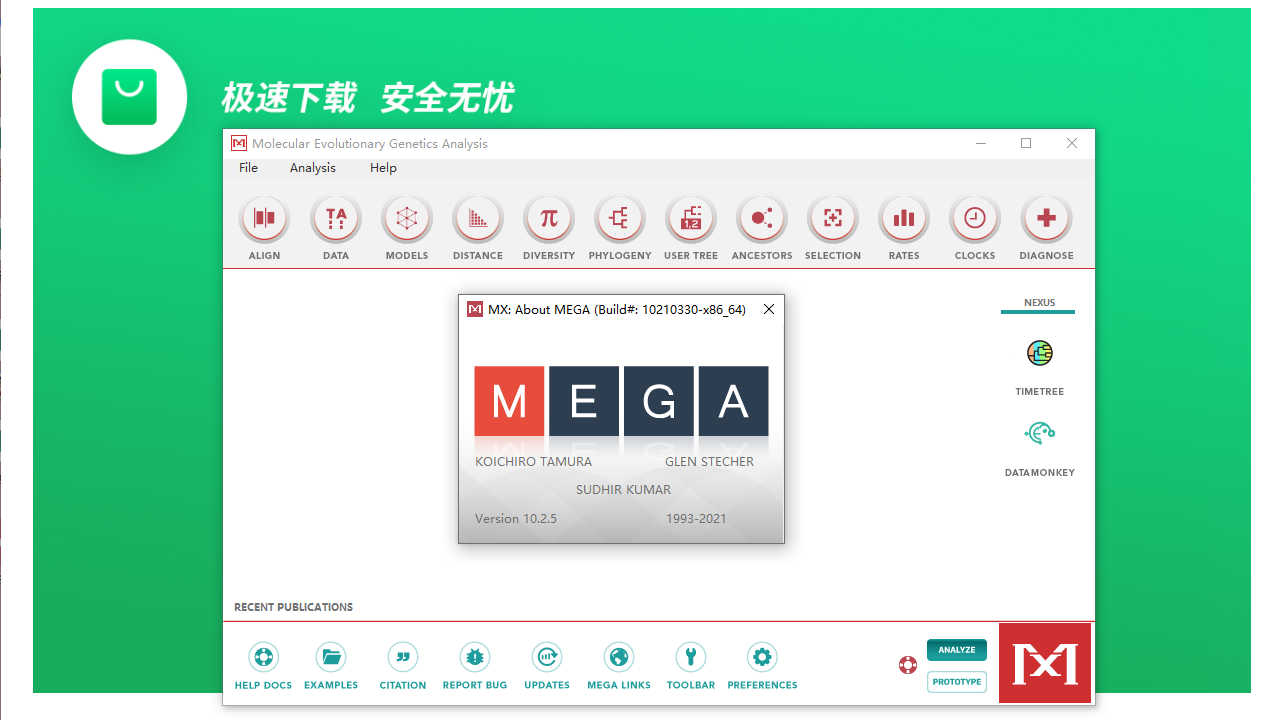Select the Diagnose mutation tool
The height and width of the screenshot is (720, 1280).
coord(1045,218)
